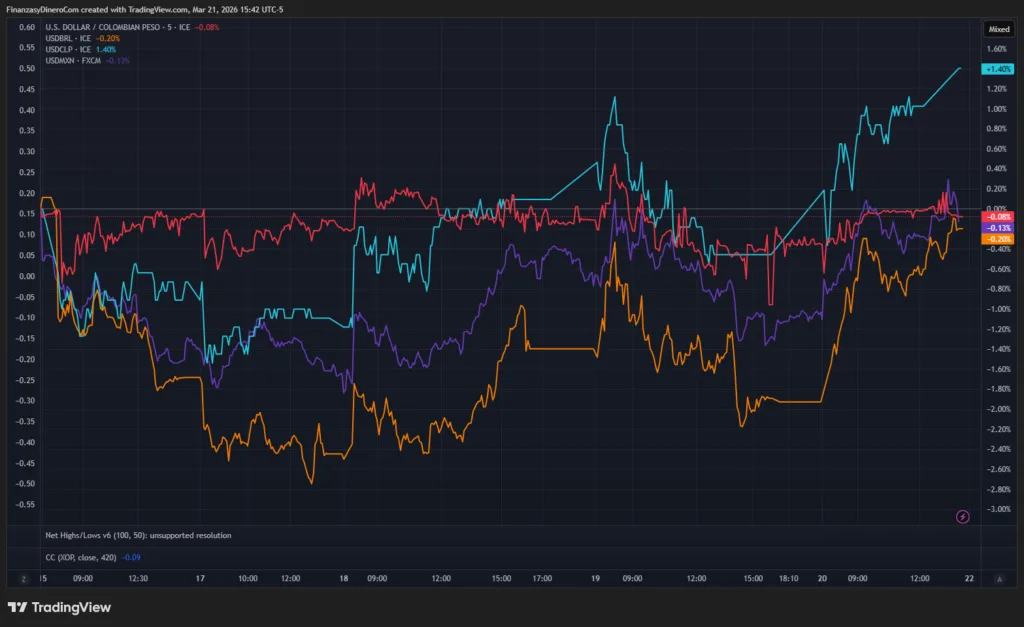The image size is (1024, 627).
Task: Click the date 18 on the time axis
Action: pyautogui.click(x=344, y=578)
